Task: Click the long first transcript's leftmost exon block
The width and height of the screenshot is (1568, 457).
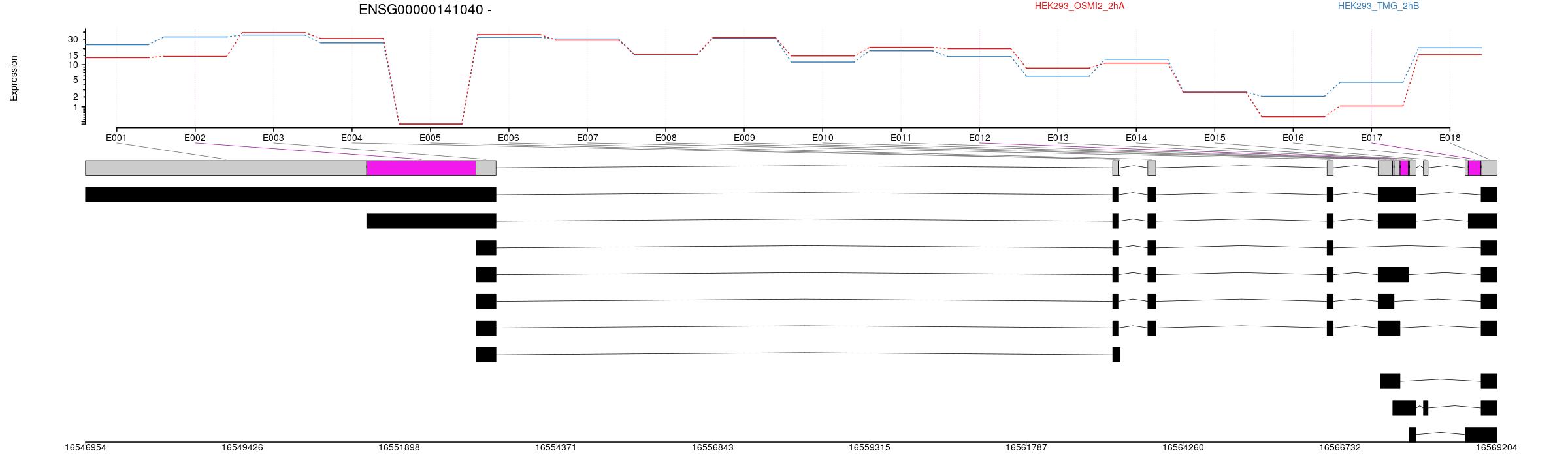Action: pyautogui.click(x=291, y=195)
